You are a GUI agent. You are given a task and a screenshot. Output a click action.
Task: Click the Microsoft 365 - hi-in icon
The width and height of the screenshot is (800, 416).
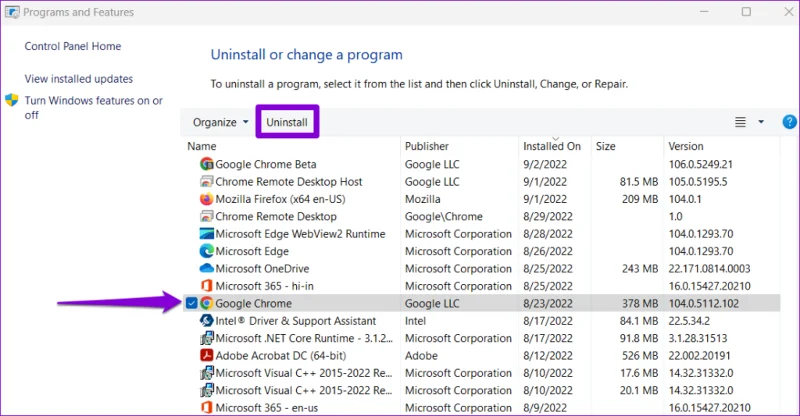click(x=207, y=286)
